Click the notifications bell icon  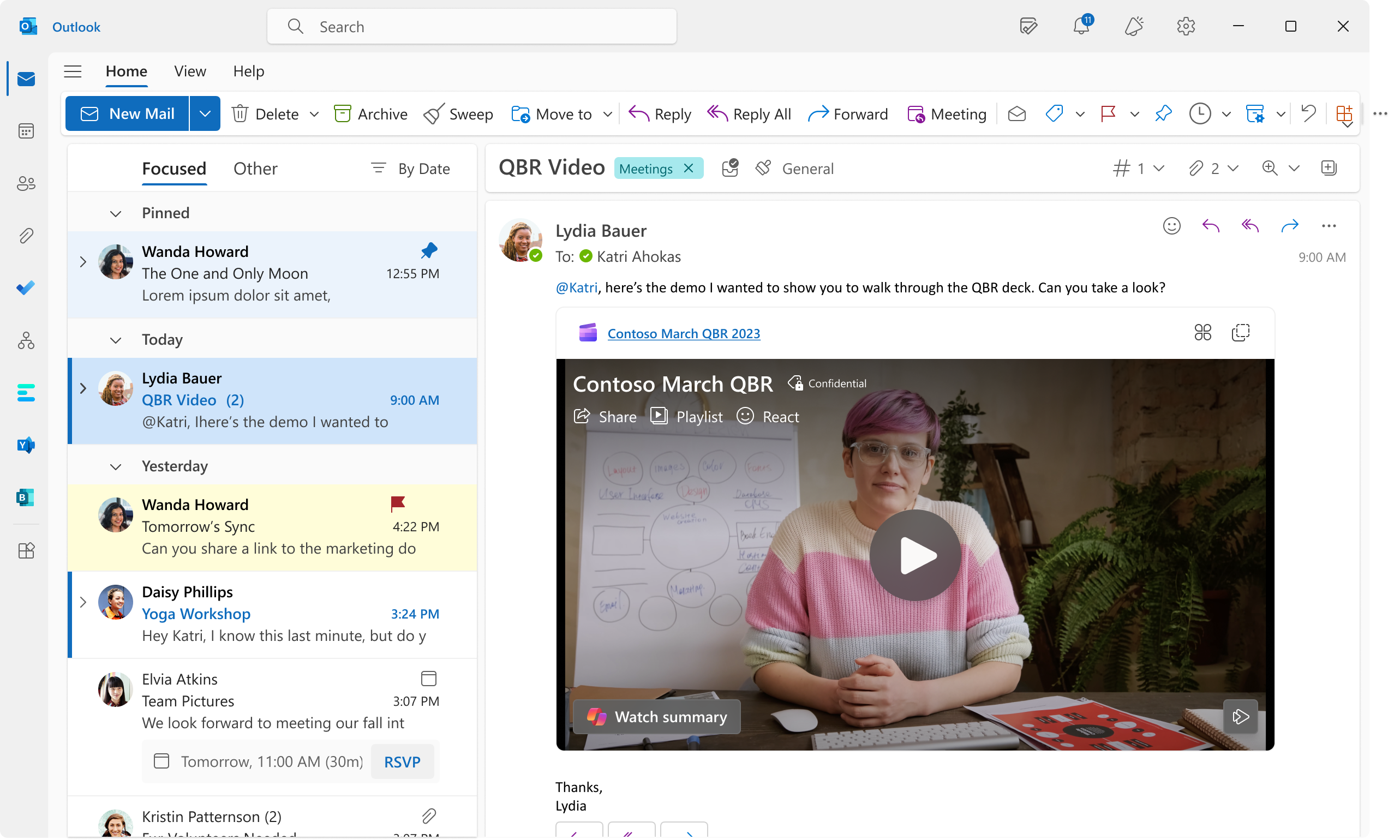click(1082, 26)
